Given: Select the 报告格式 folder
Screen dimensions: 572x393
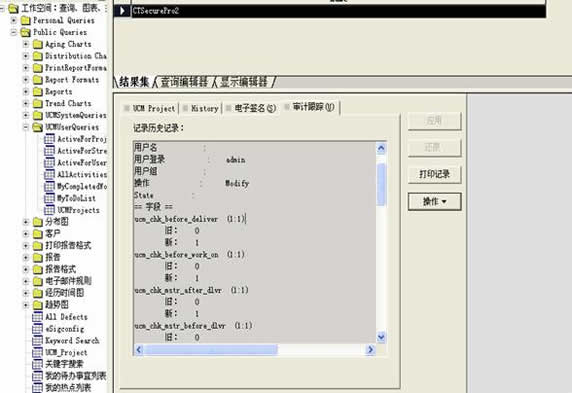Looking at the screenshot, I should coord(61,269).
